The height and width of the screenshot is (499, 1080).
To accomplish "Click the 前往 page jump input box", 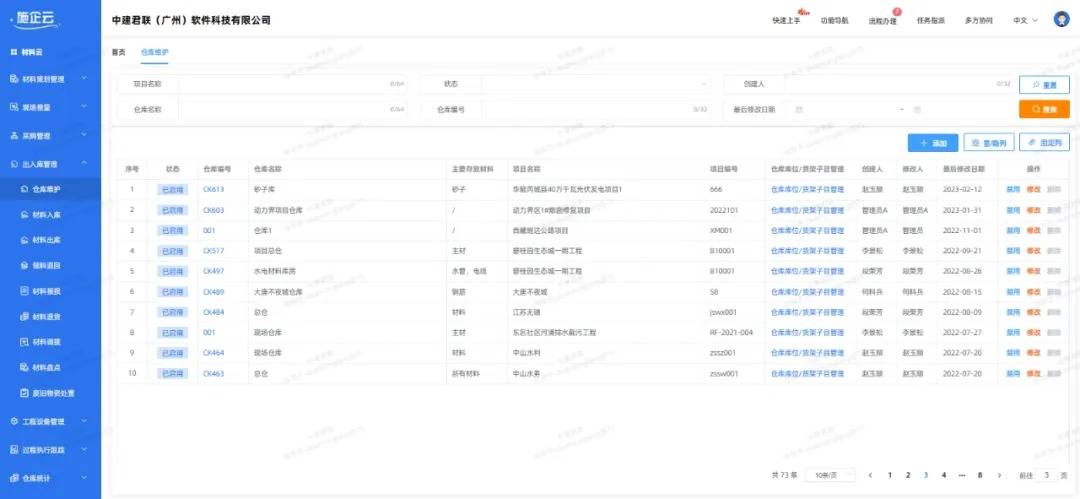I will (1047, 475).
